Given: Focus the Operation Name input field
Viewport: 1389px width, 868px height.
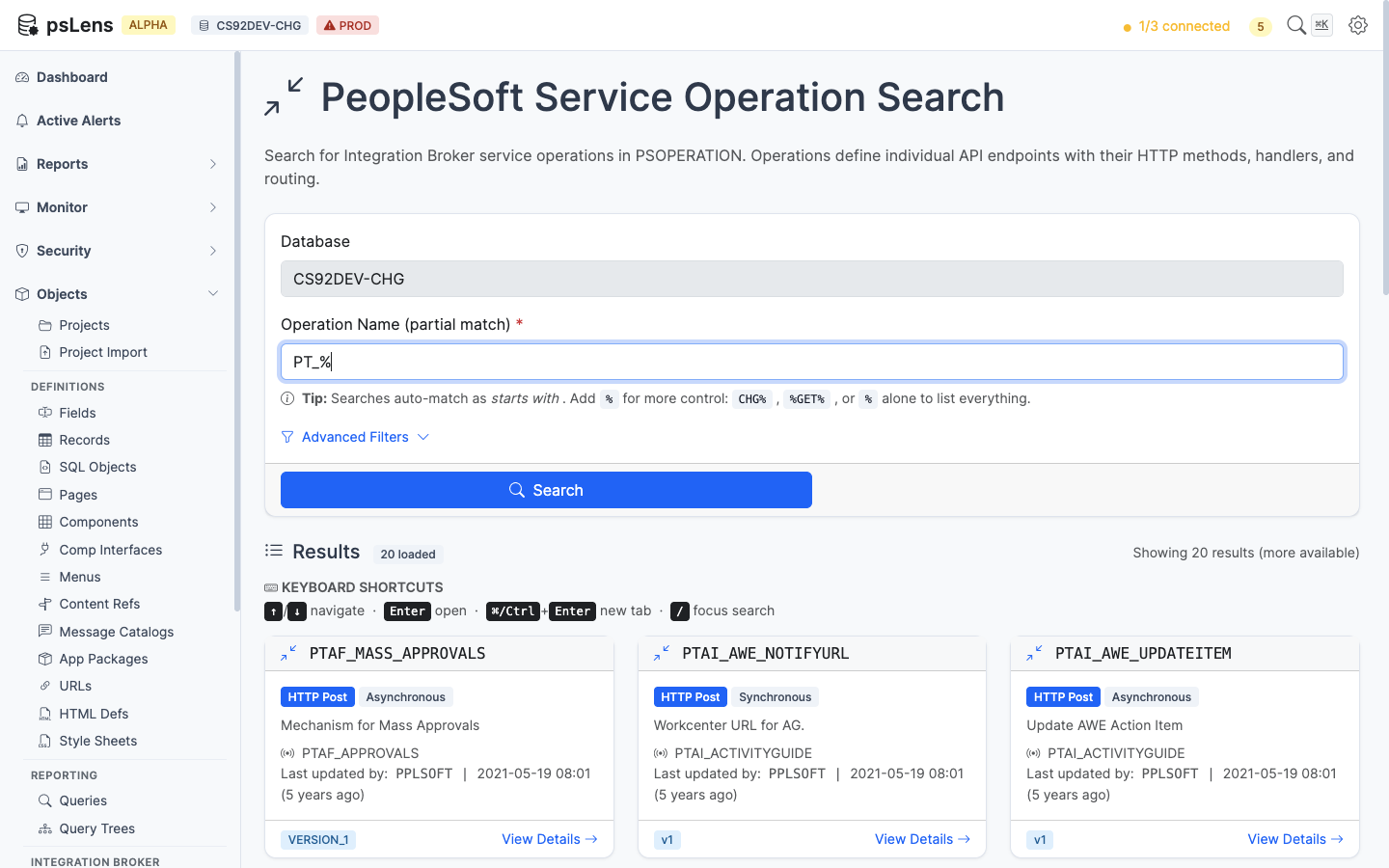Looking at the screenshot, I should tap(812, 362).
